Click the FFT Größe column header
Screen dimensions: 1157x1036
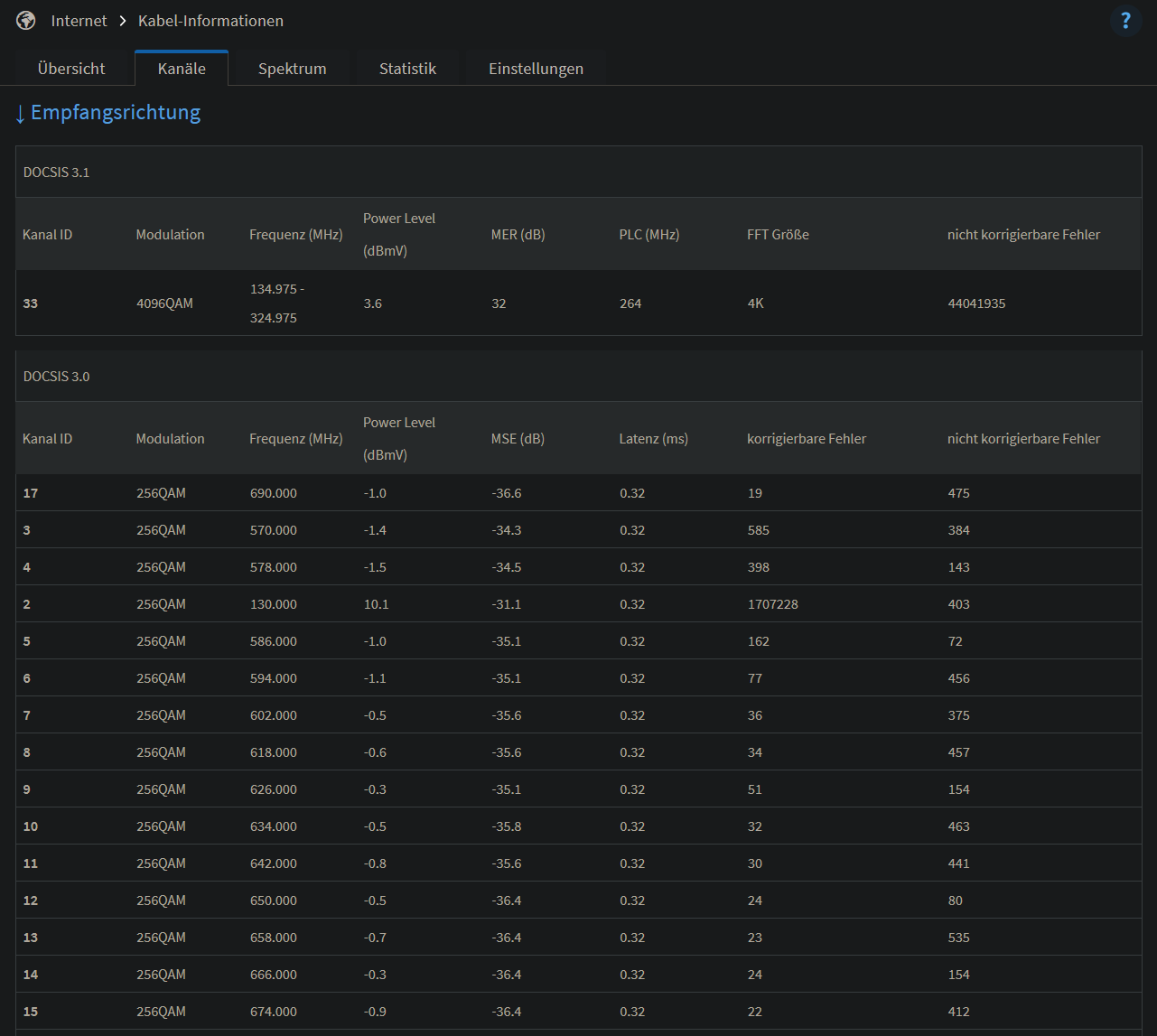tap(778, 235)
